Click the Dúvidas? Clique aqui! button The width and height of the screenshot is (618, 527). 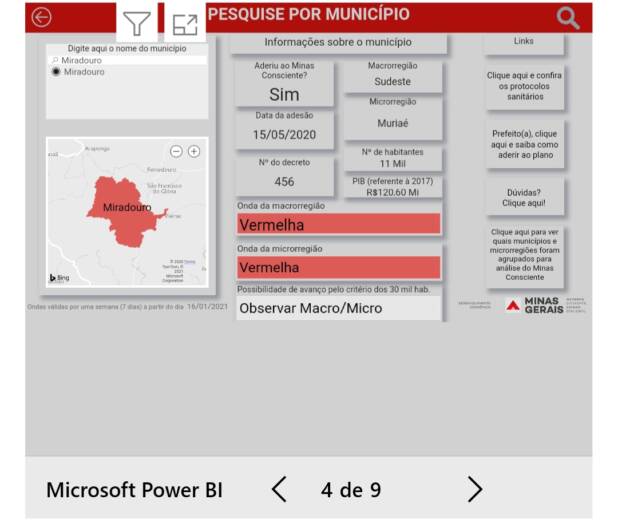(x=524, y=198)
